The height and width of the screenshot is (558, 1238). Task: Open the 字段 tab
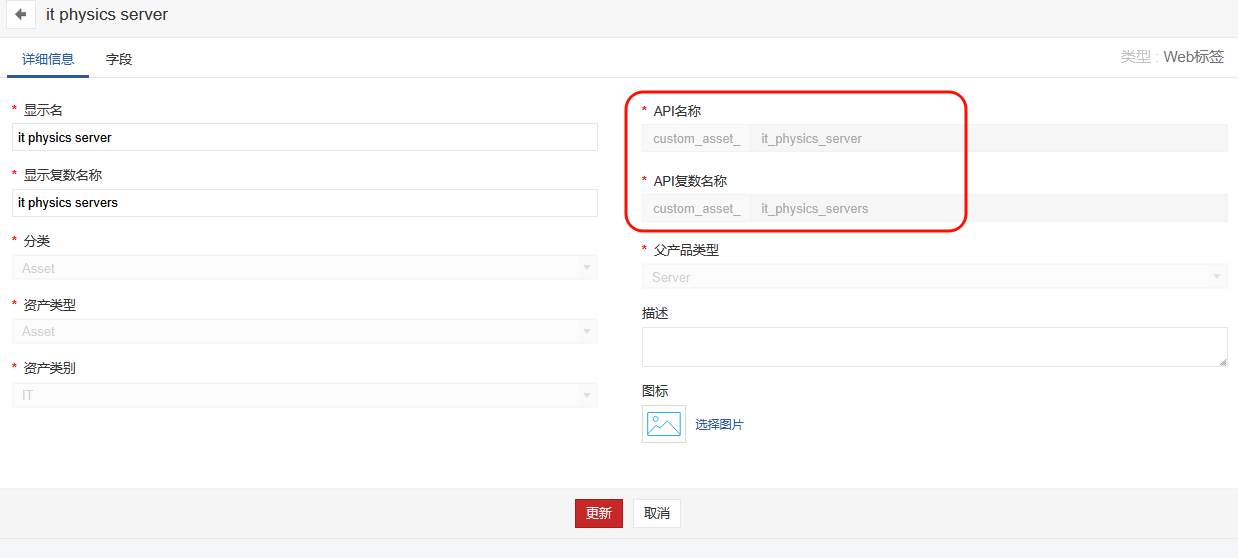click(119, 59)
